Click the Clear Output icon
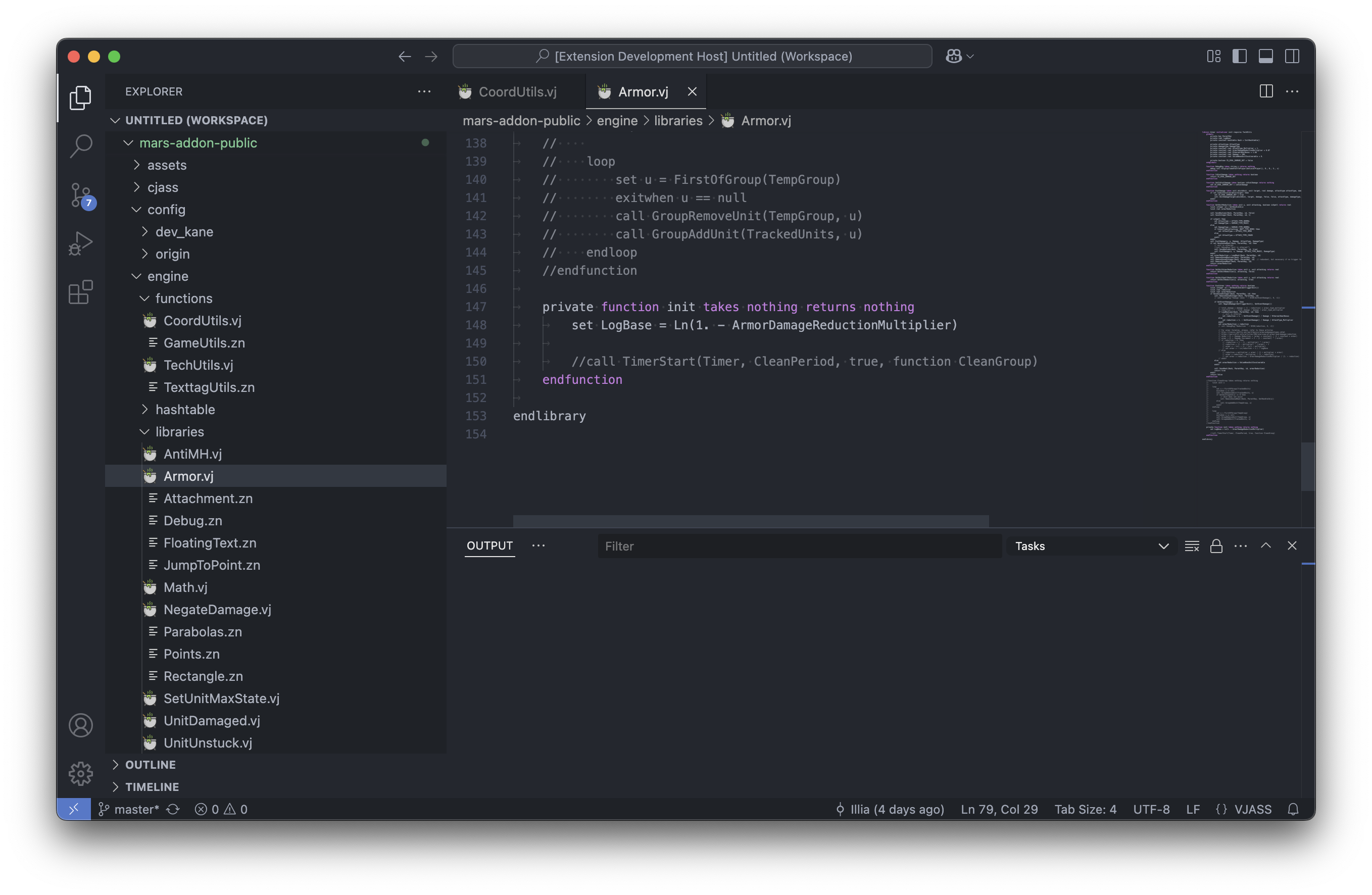The image size is (1372, 895). [1192, 546]
